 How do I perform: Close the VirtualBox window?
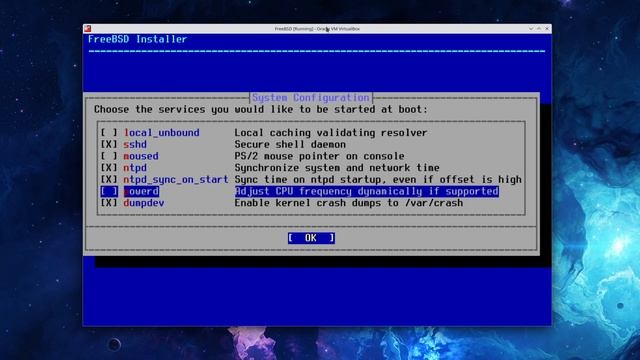click(x=547, y=29)
